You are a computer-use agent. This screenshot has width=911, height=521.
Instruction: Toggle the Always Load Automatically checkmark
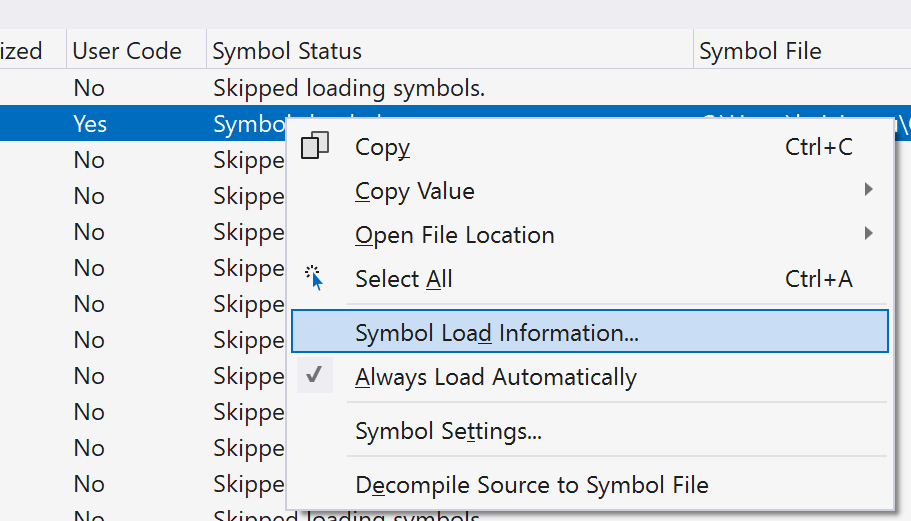point(315,376)
